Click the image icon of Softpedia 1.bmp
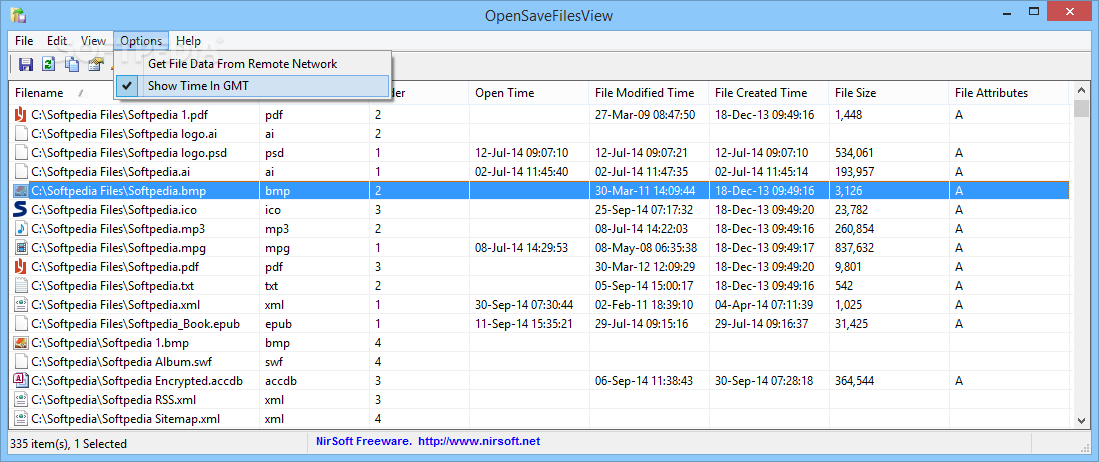Viewport: 1099px width, 462px height. point(21,343)
